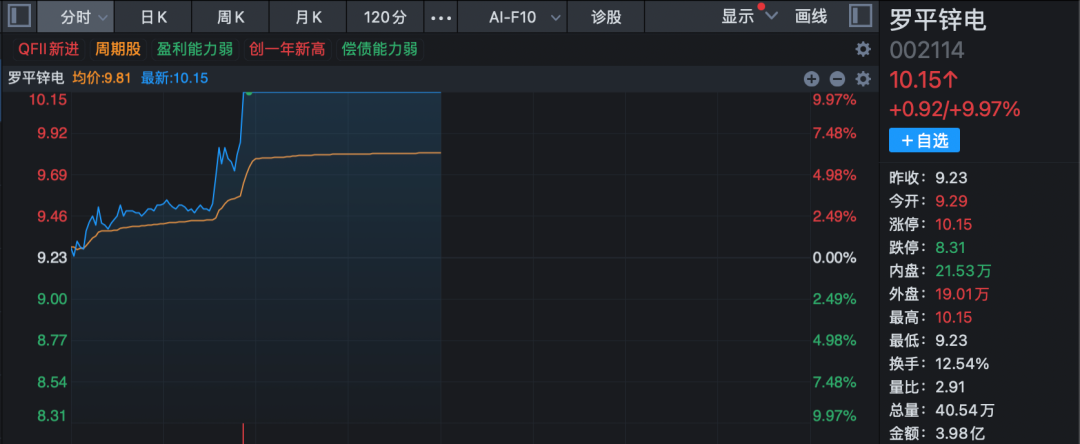Select the 120分 period tab
This screenshot has width=1080, height=444.
[x=384, y=17]
